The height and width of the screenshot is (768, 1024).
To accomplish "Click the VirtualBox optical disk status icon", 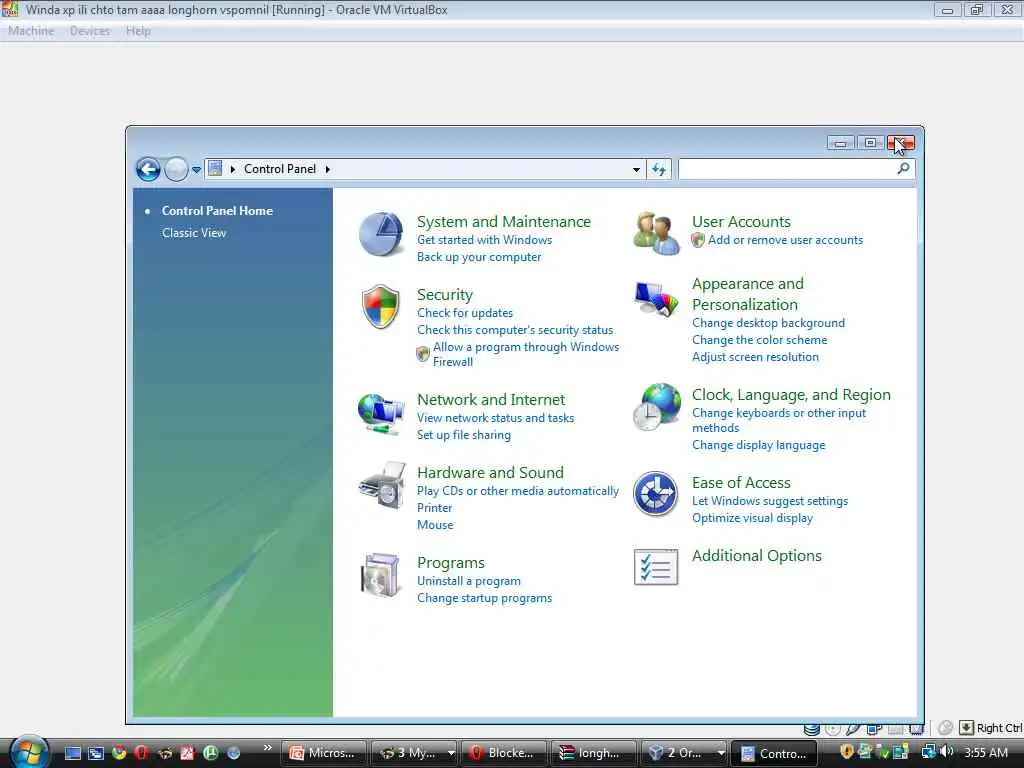I will click(x=833, y=729).
